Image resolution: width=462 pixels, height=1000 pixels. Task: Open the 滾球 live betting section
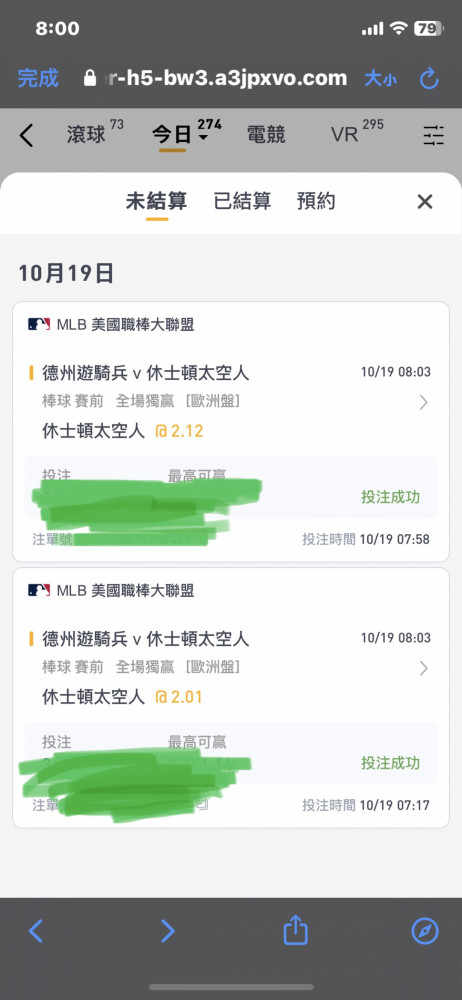[86, 135]
